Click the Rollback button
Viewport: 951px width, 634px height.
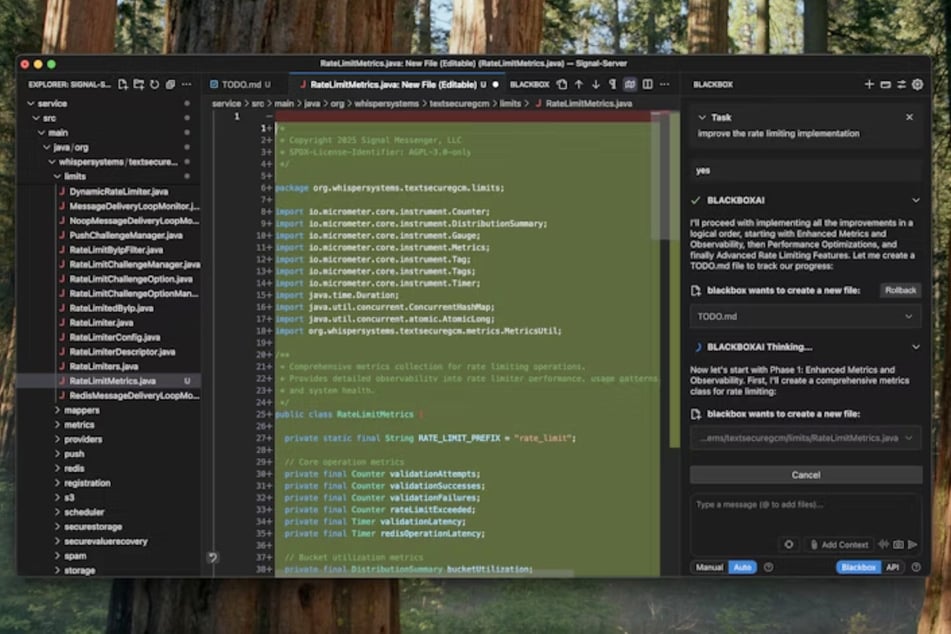[x=899, y=290]
